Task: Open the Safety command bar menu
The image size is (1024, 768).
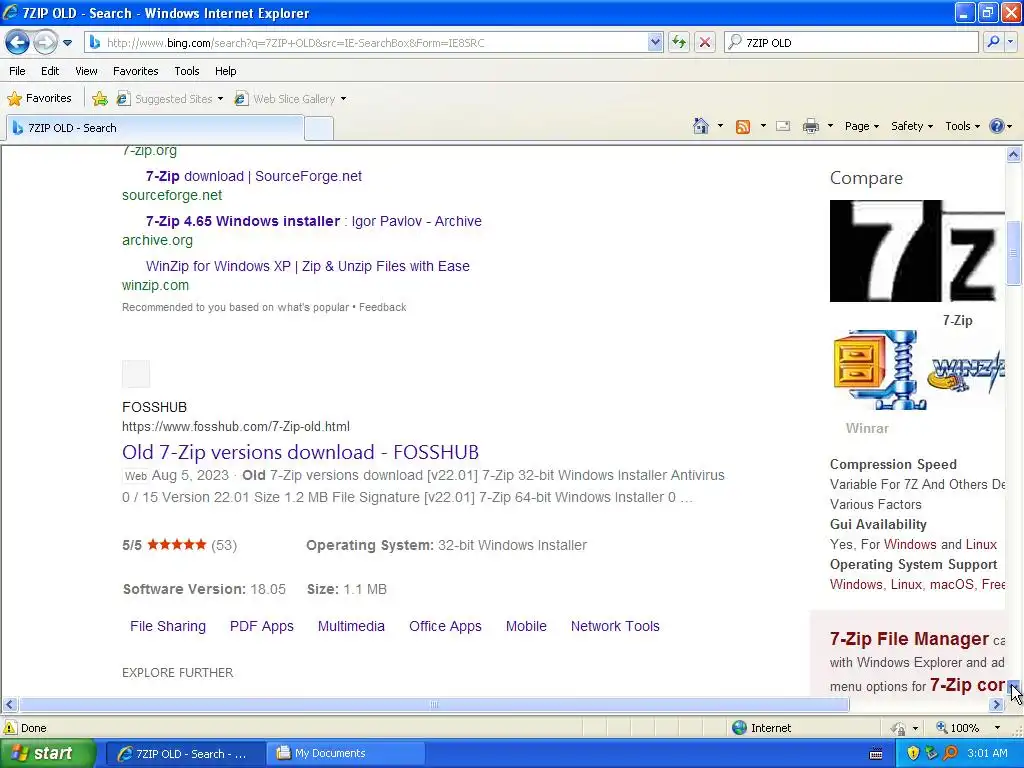Action: point(912,126)
